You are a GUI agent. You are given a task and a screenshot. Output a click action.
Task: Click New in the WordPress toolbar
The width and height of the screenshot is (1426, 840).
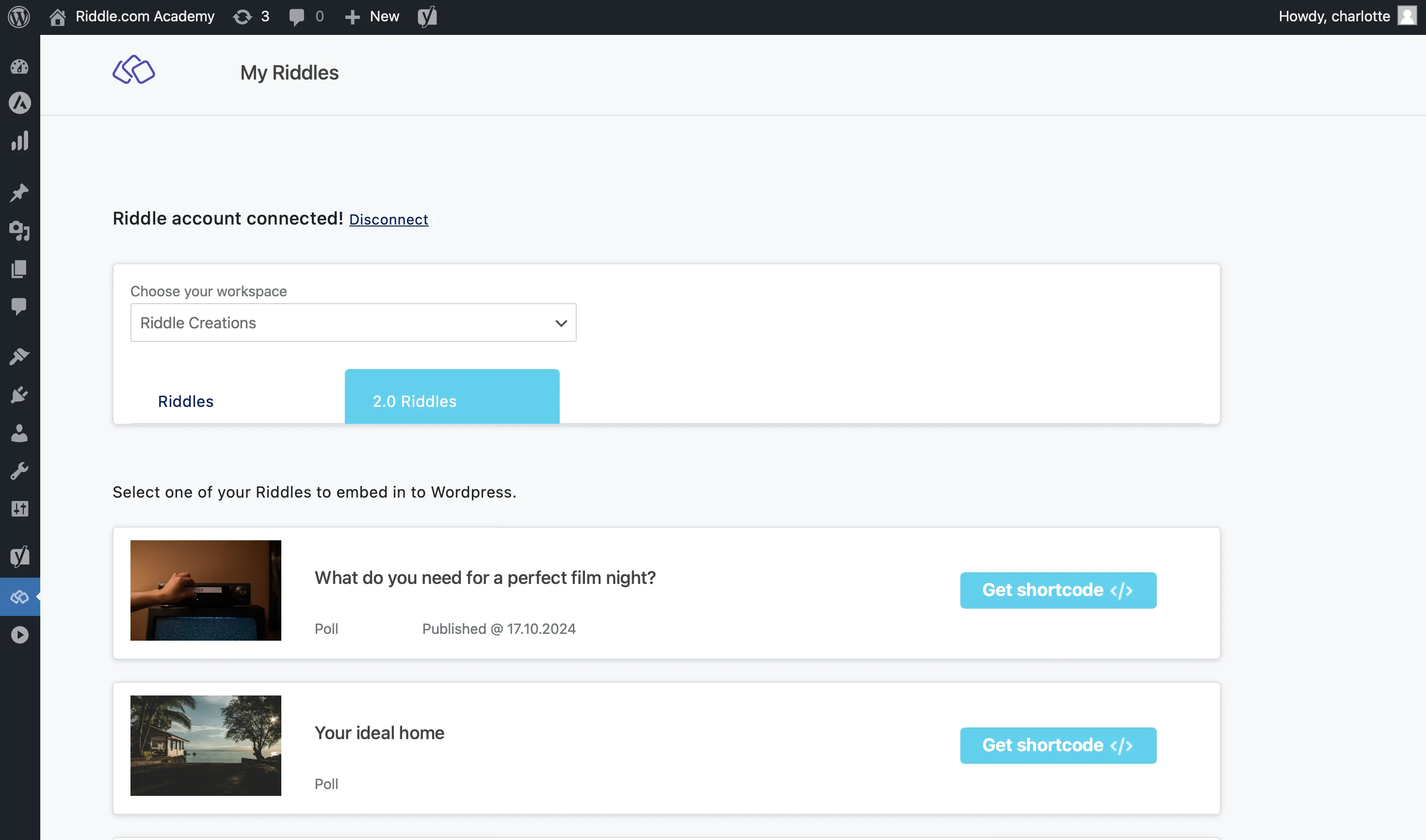click(x=384, y=17)
